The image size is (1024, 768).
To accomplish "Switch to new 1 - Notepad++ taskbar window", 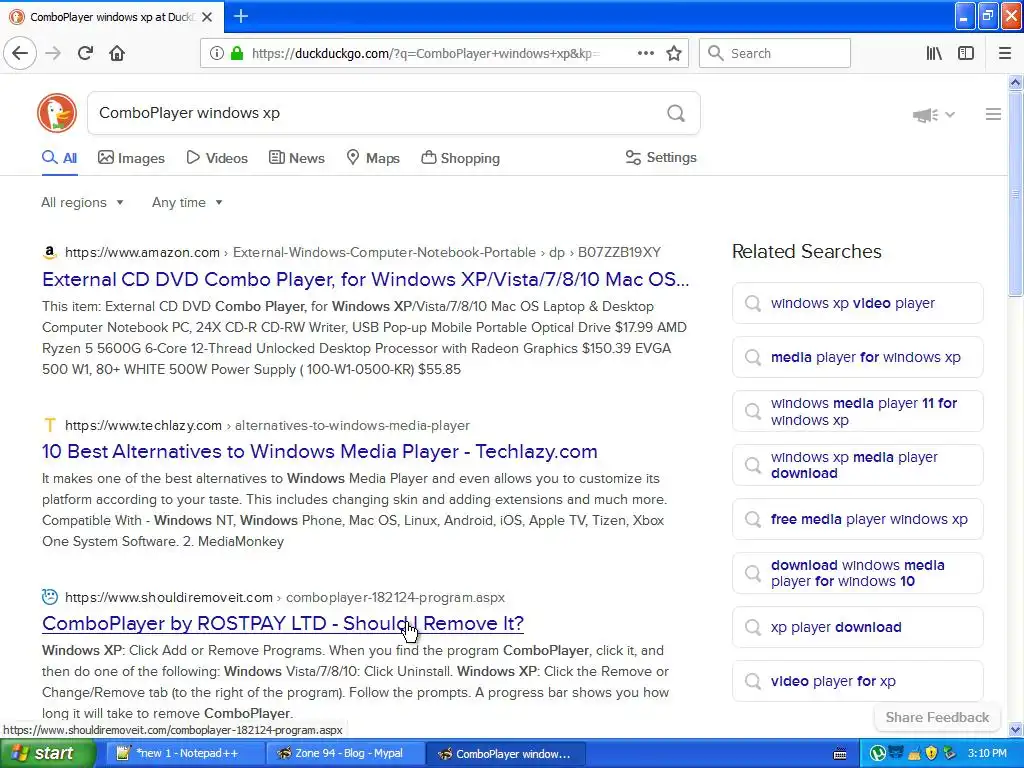I will tap(185, 753).
